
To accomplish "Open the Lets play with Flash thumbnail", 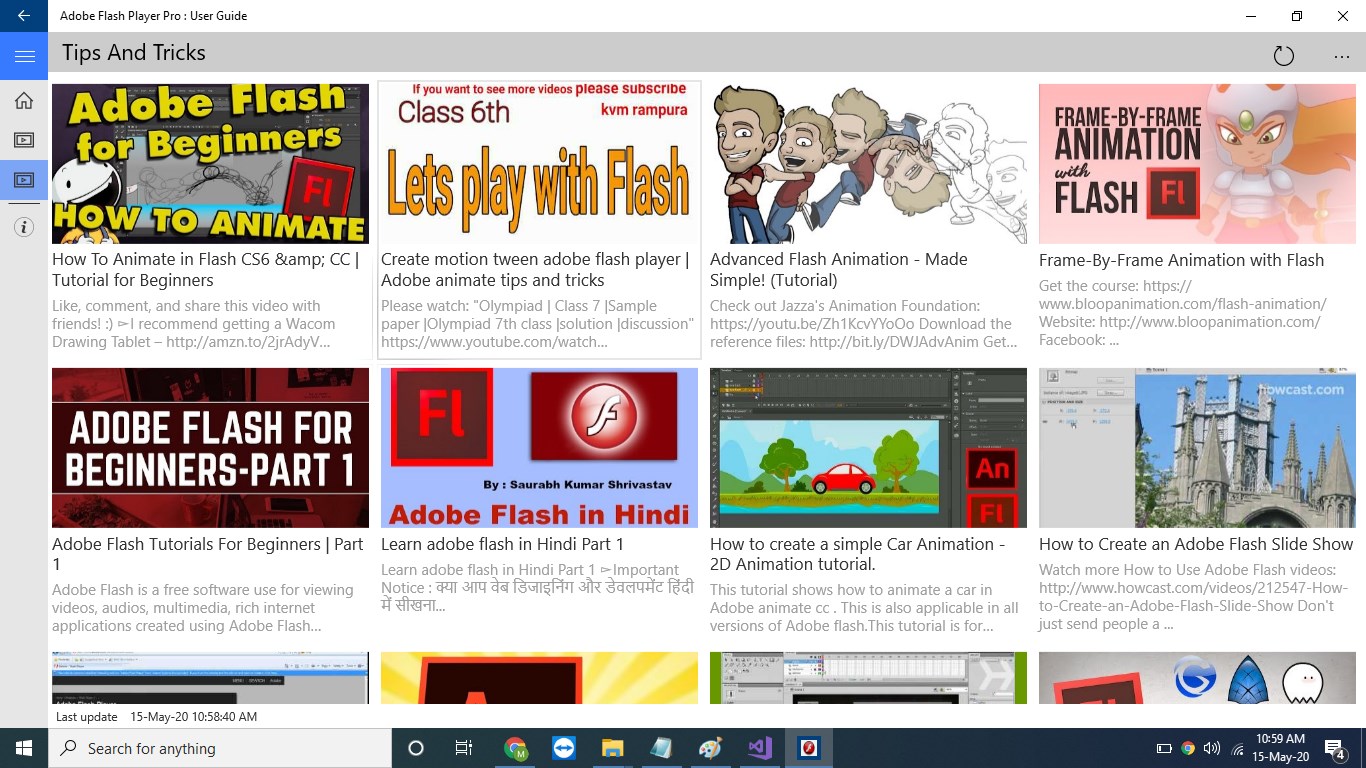I will pyautogui.click(x=539, y=164).
